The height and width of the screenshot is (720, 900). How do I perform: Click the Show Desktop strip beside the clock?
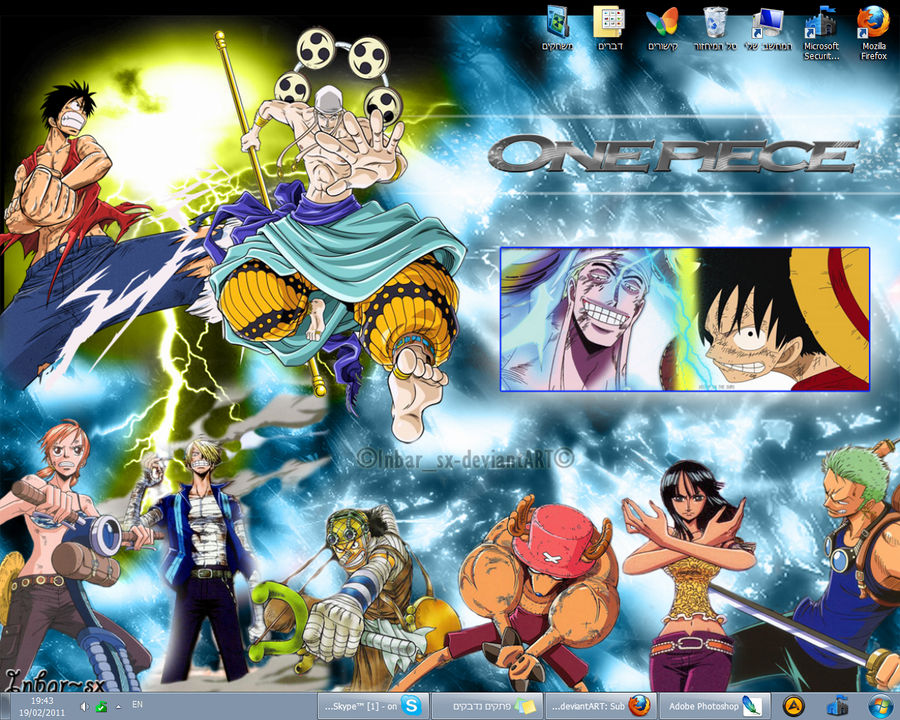click(x=5, y=706)
